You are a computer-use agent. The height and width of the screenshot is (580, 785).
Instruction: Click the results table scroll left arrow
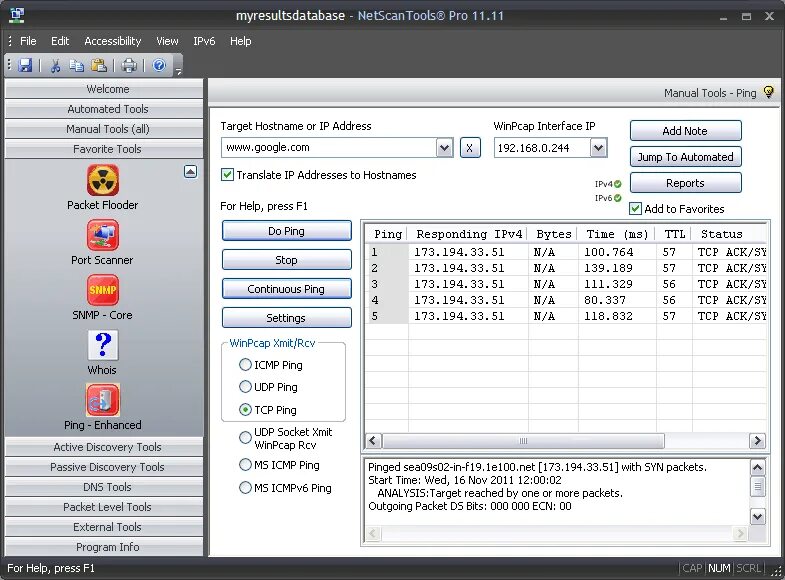click(372, 441)
